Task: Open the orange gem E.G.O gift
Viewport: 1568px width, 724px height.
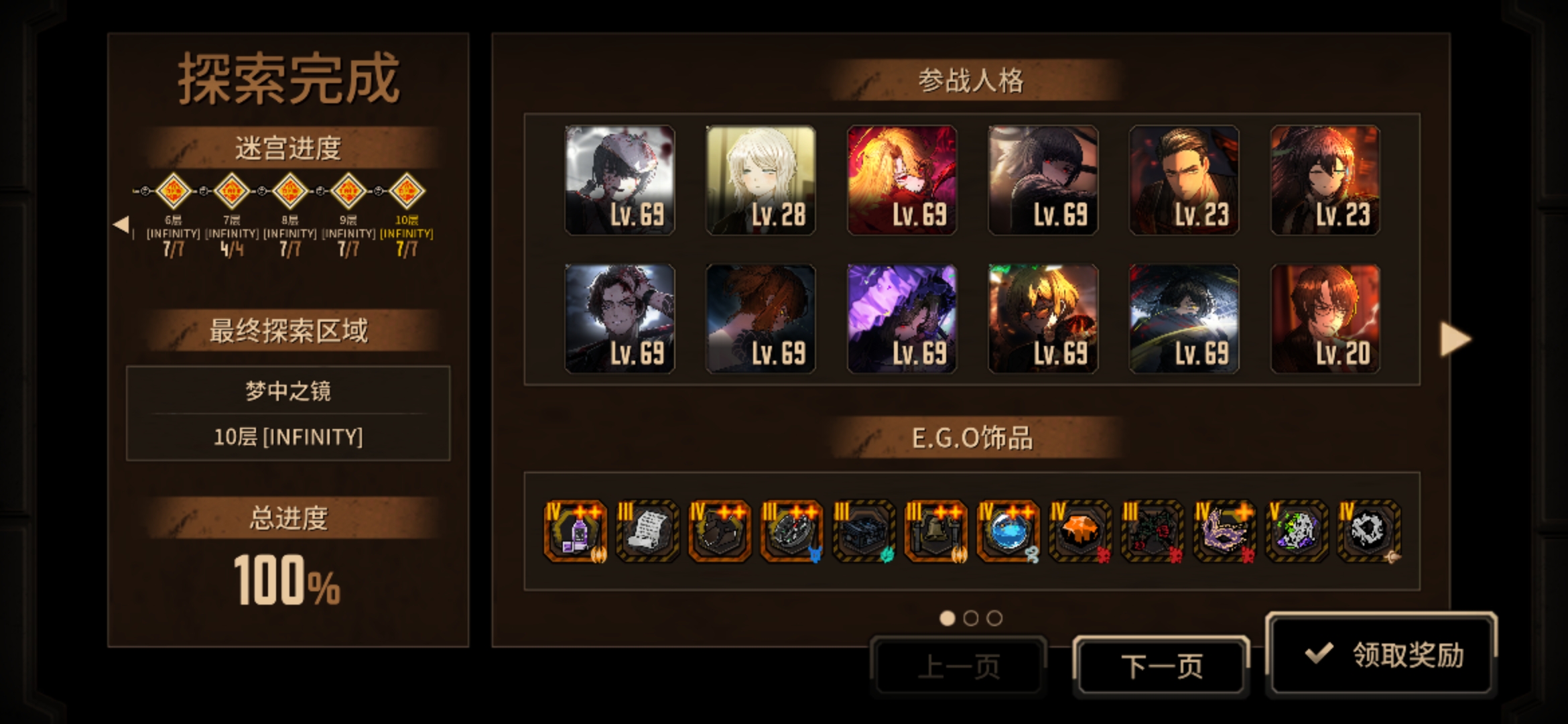Action: [x=1081, y=532]
